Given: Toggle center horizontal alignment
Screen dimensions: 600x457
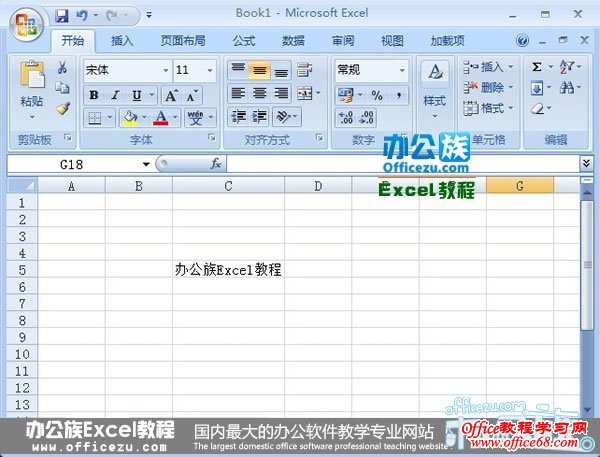Looking at the screenshot, I should tap(259, 93).
